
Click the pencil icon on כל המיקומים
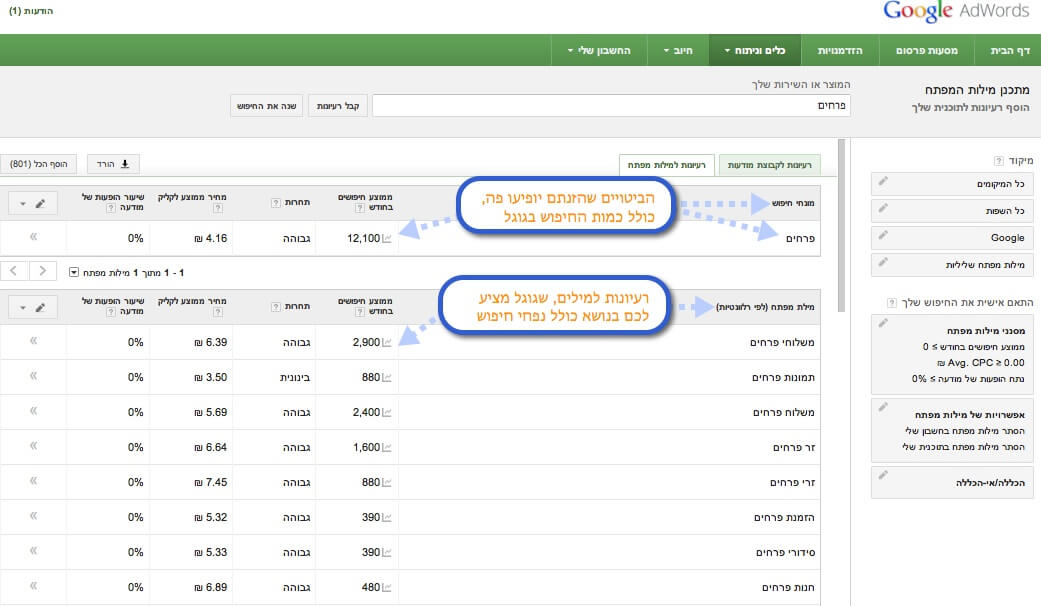(881, 182)
